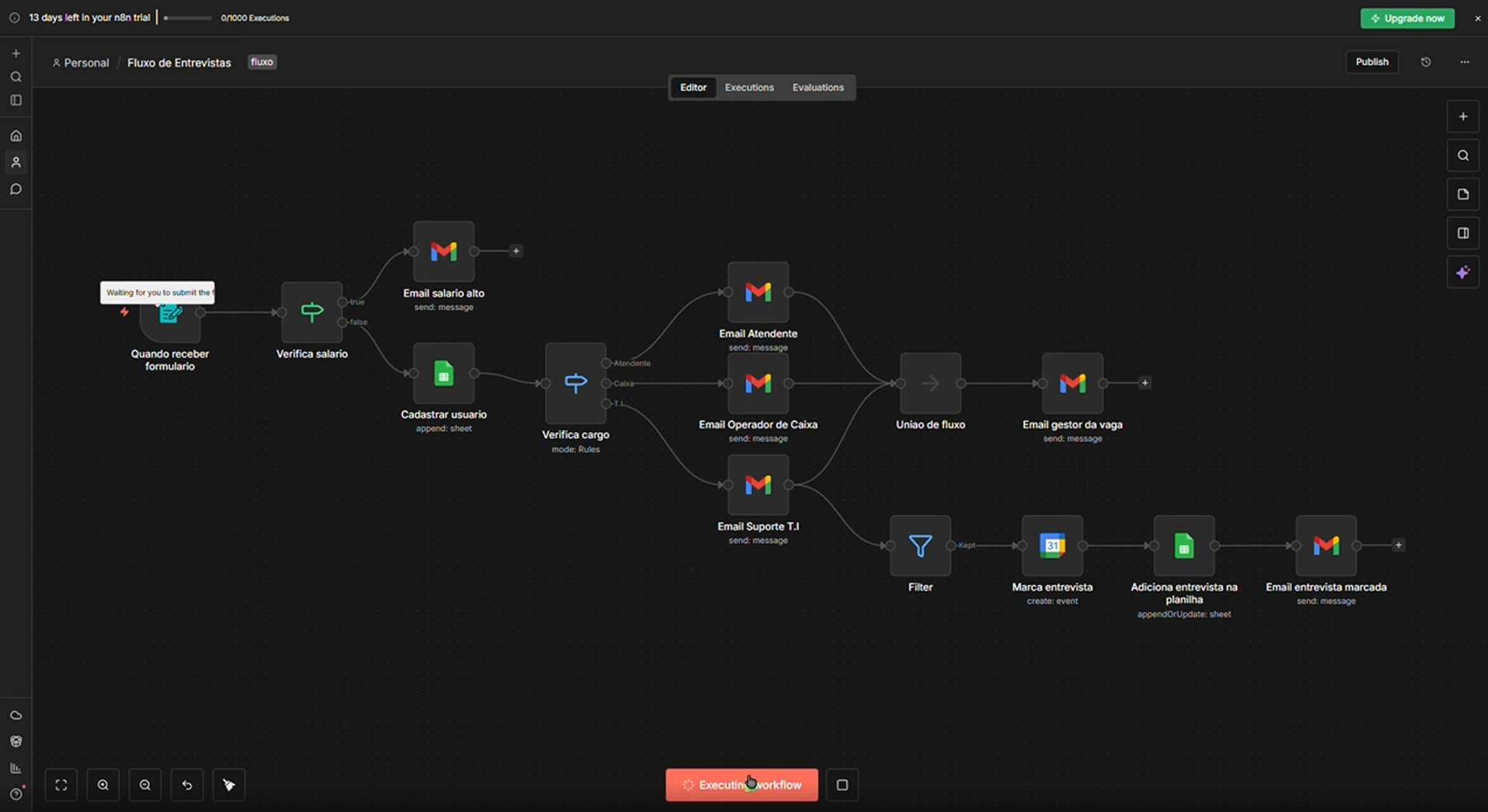
Task: Stop the running workflow execution
Action: point(842,785)
